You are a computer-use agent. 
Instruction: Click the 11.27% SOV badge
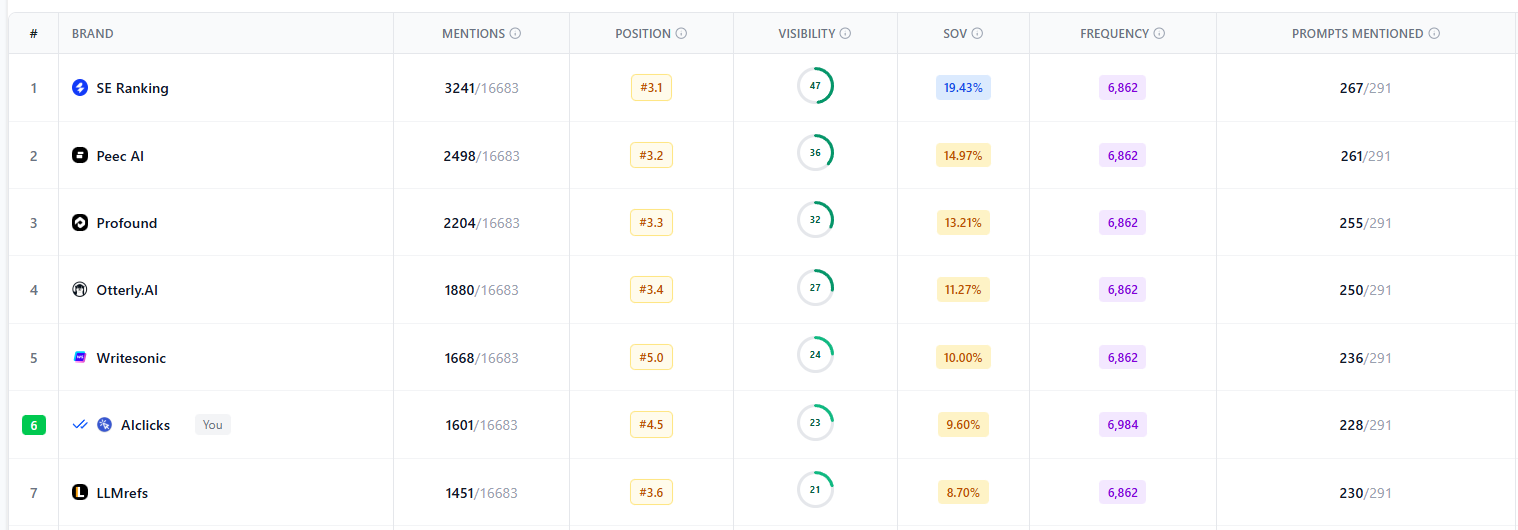[x=963, y=290]
